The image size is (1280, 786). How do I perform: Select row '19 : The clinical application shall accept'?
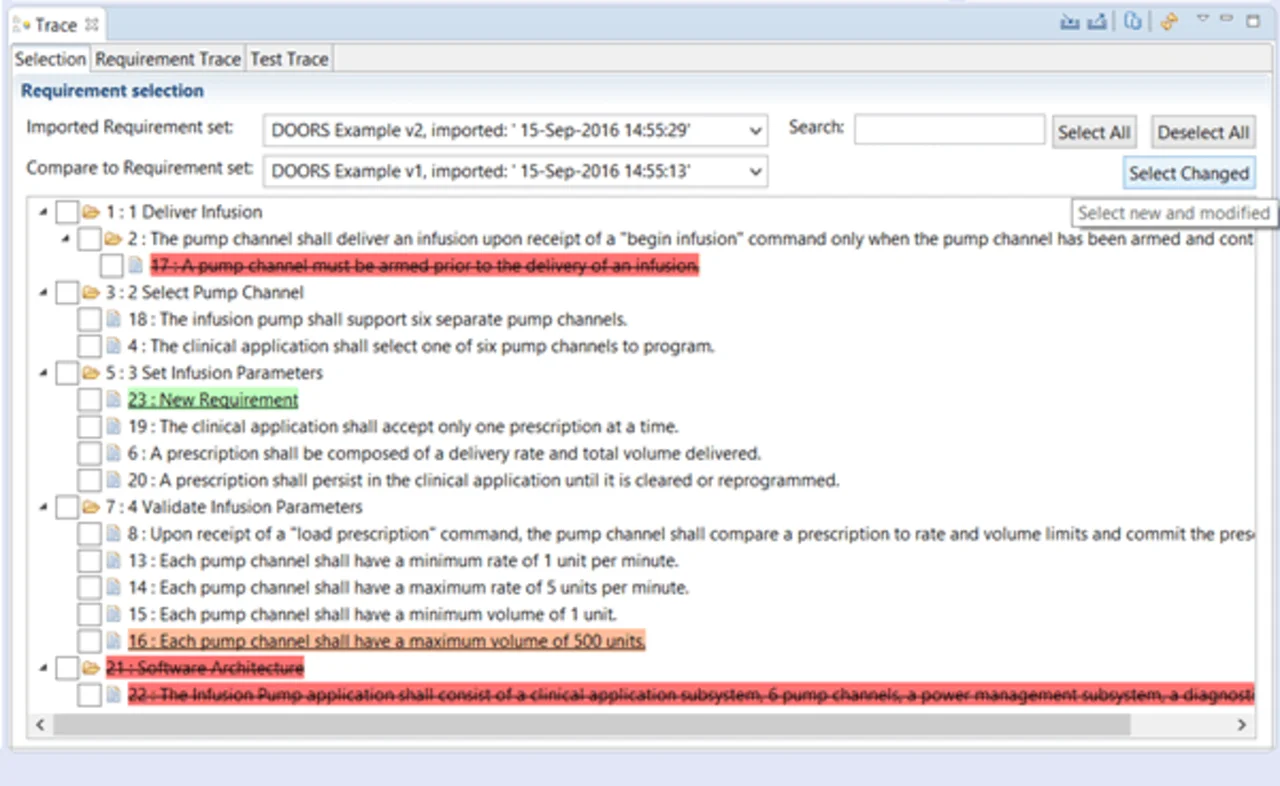403,427
